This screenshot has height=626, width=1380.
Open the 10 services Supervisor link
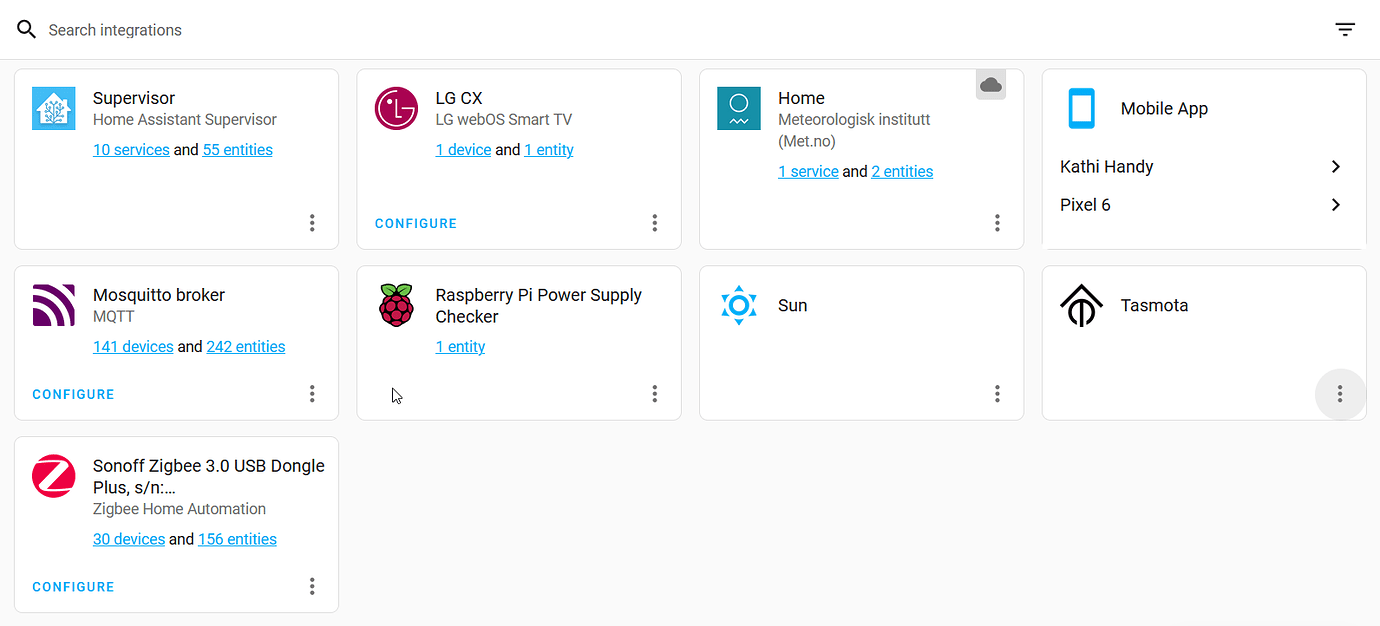(131, 150)
